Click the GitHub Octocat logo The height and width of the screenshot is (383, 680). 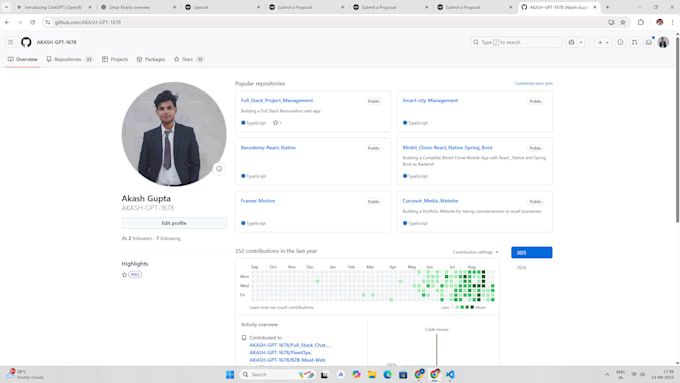tap(26, 42)
